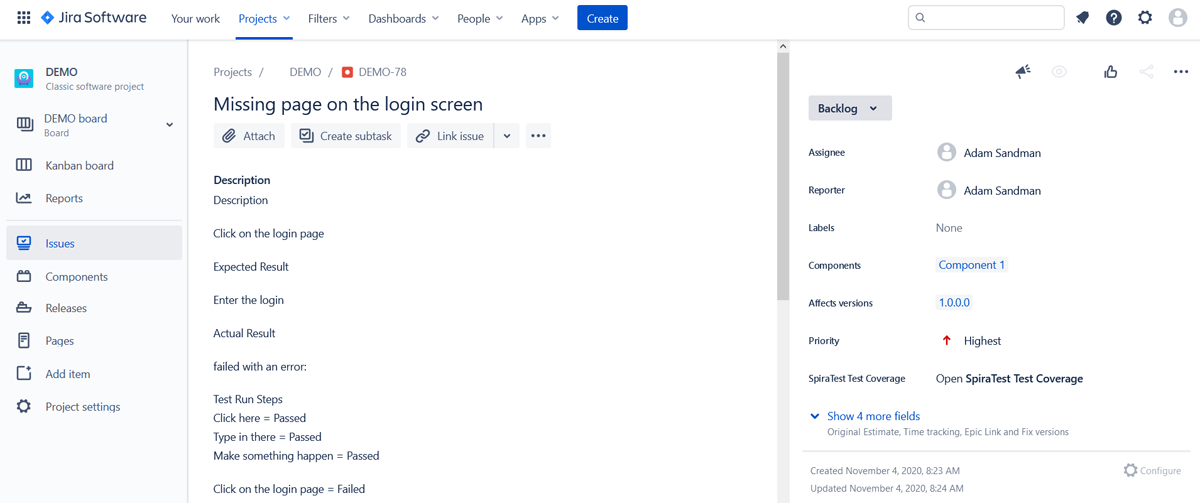Click the share issue icon

point(1146,72)
